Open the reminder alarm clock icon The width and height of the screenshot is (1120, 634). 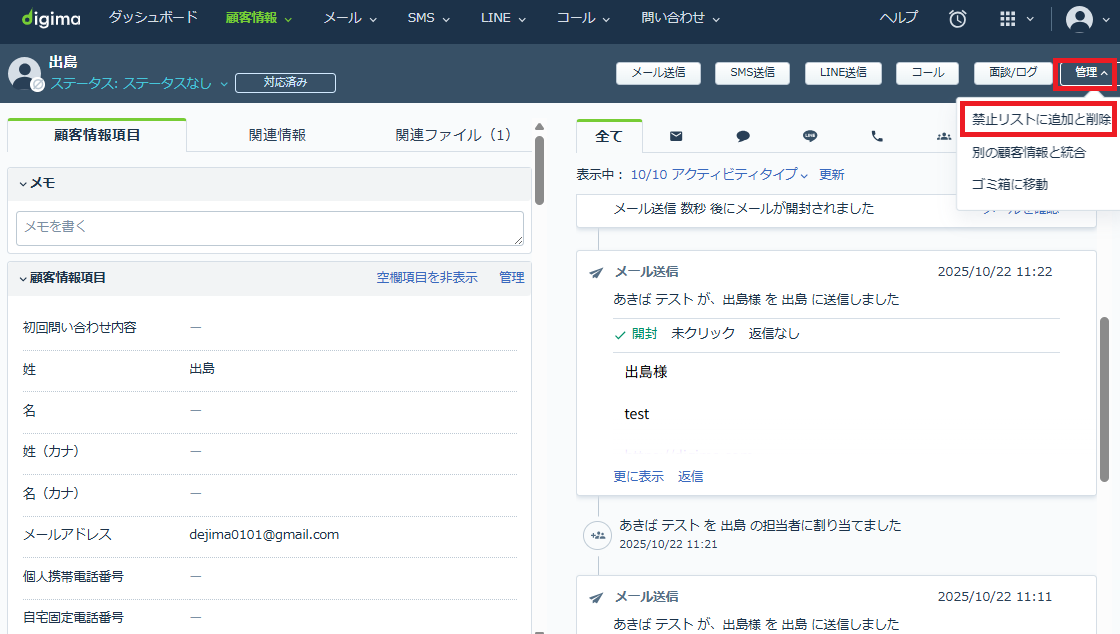tap(957, 19)
